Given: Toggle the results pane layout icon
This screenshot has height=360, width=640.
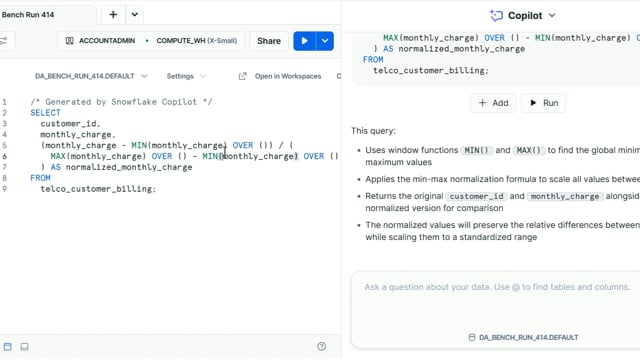Looking at the screenshot, I should 8,347.
